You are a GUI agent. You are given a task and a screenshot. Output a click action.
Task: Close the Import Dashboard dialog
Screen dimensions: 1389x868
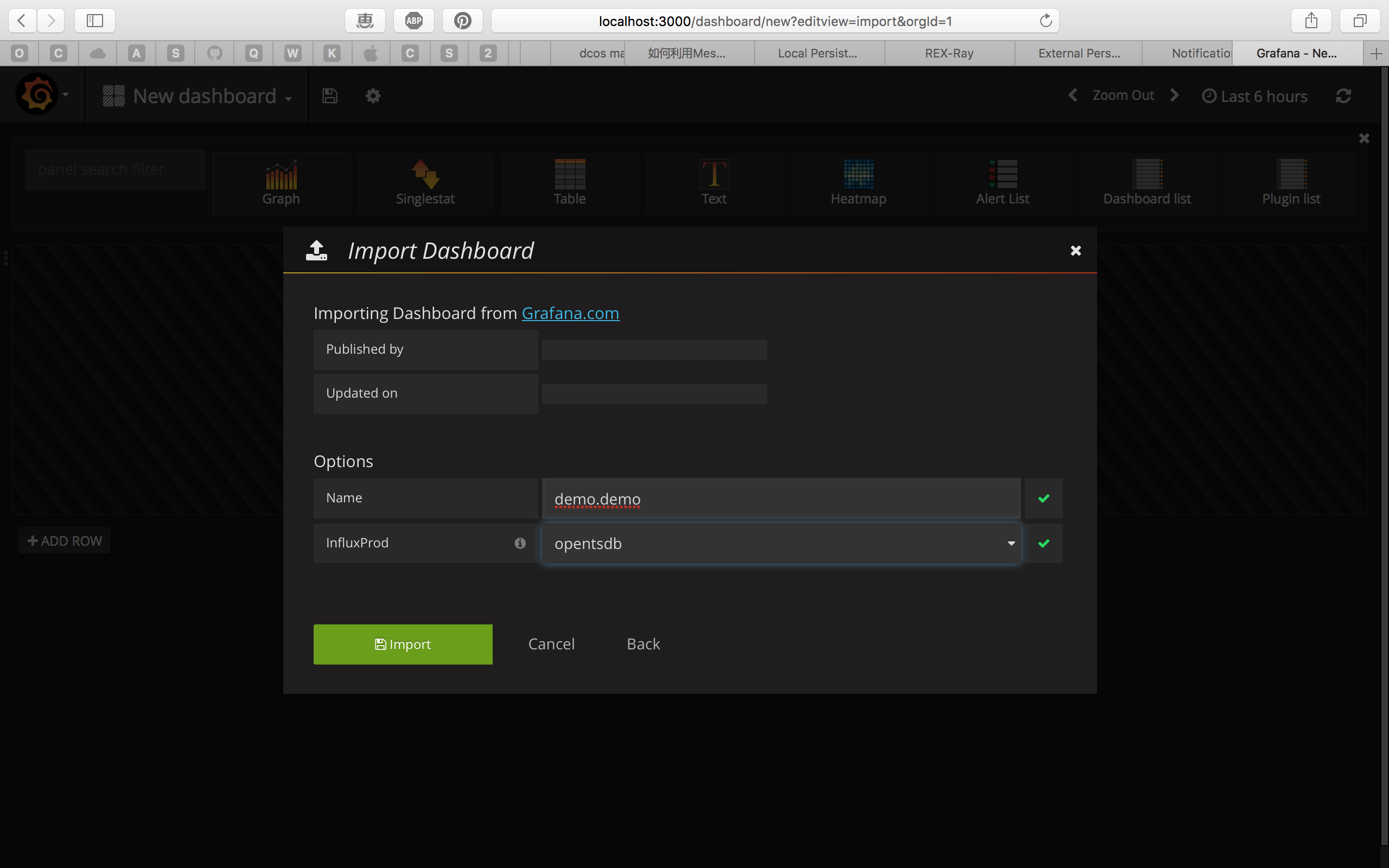(1075, 250)
